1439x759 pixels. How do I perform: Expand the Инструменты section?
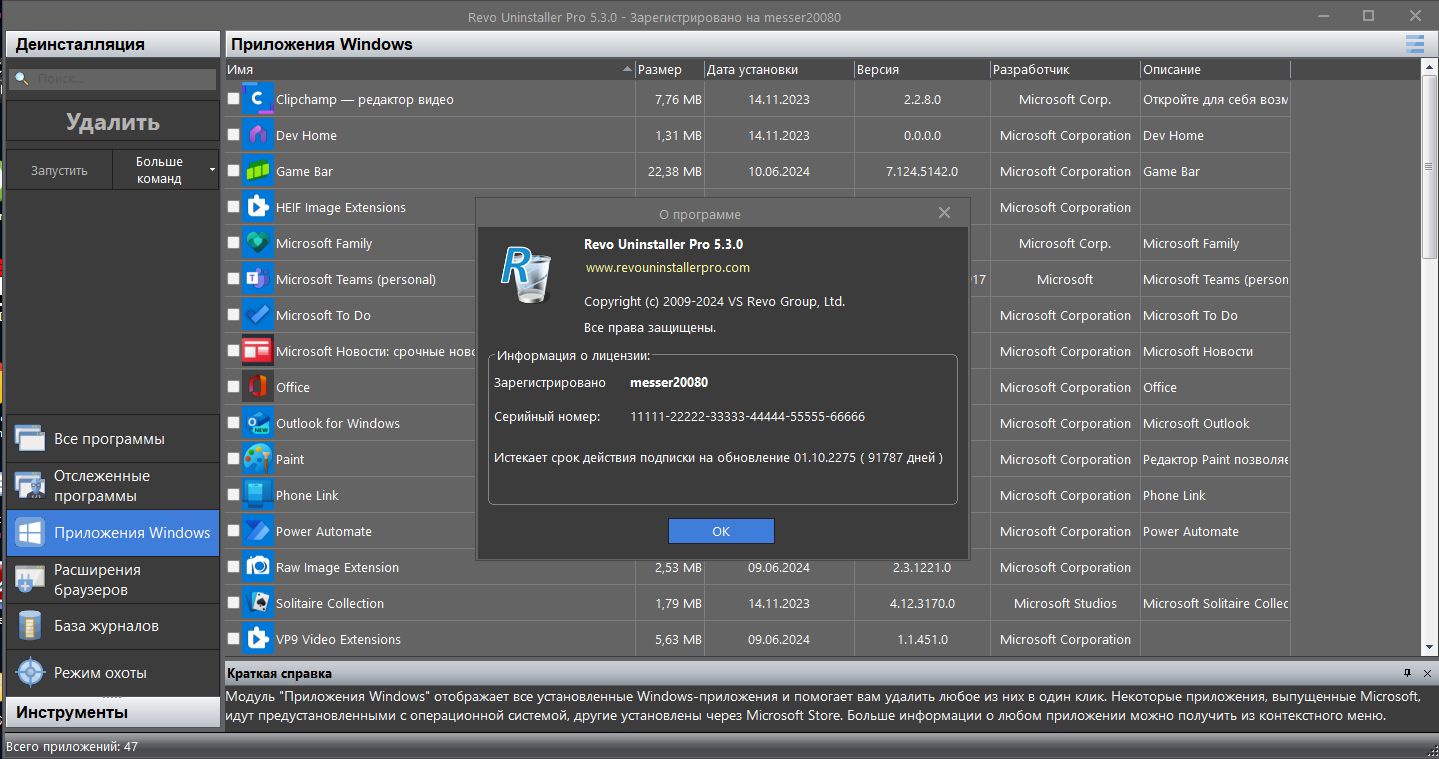(113, 712)
